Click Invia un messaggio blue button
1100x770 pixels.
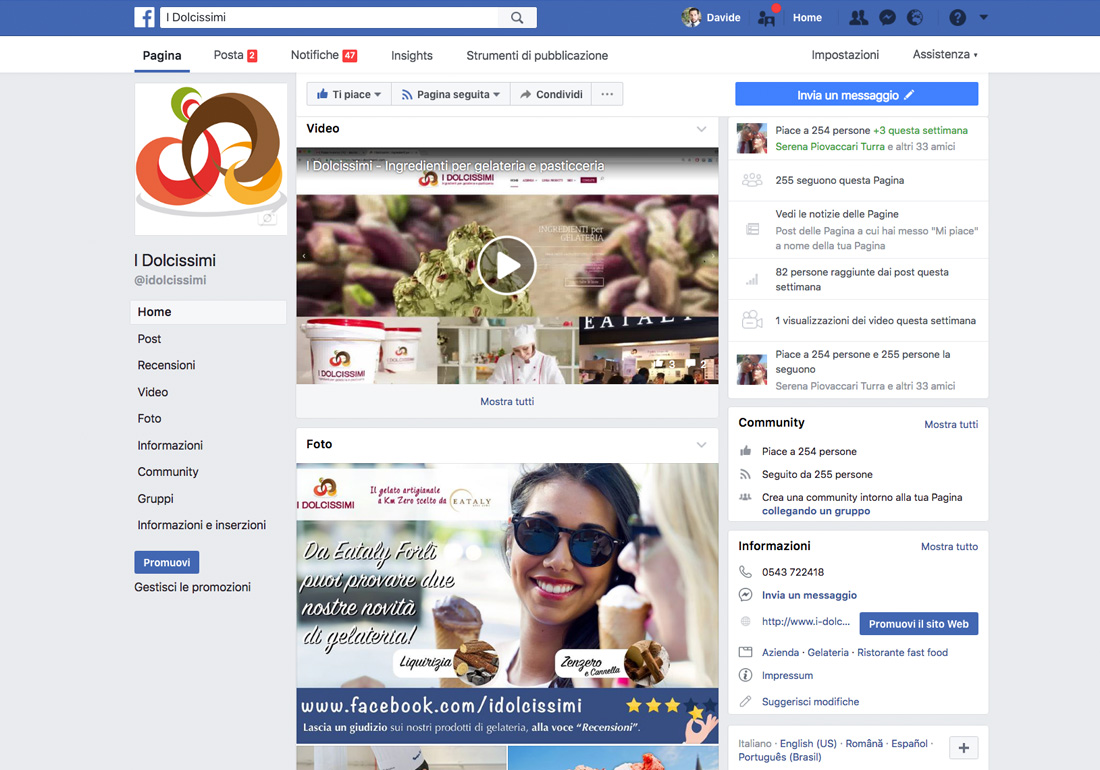[857, 95]
